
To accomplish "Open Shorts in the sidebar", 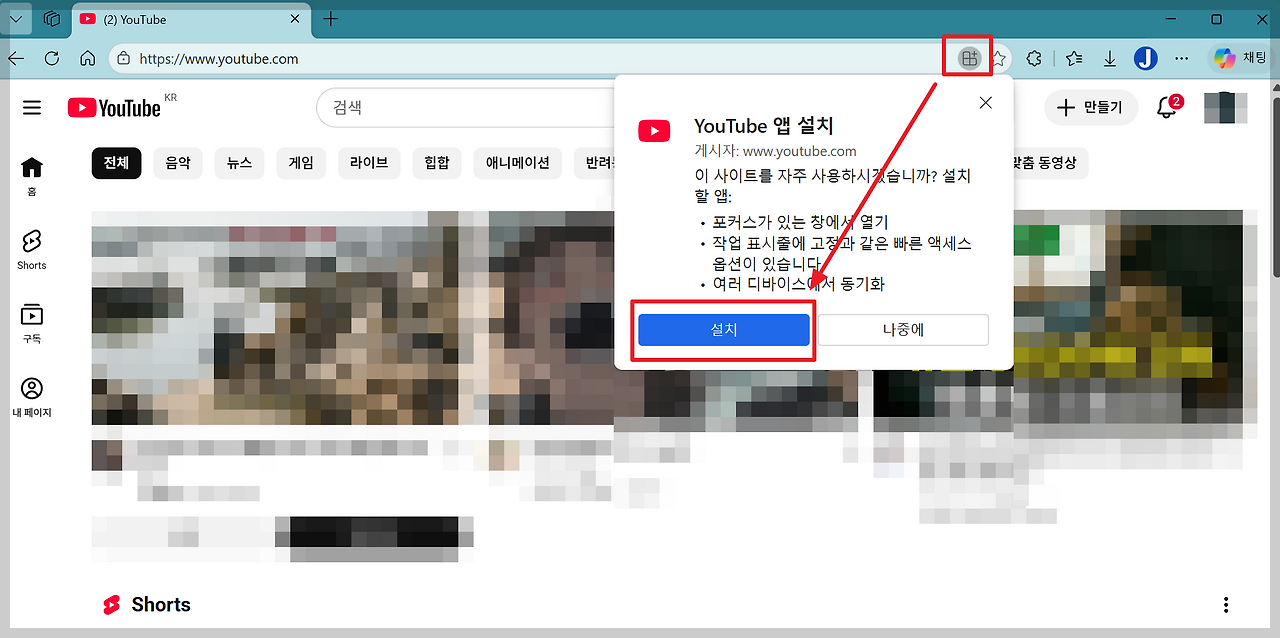I will point(32,250).
